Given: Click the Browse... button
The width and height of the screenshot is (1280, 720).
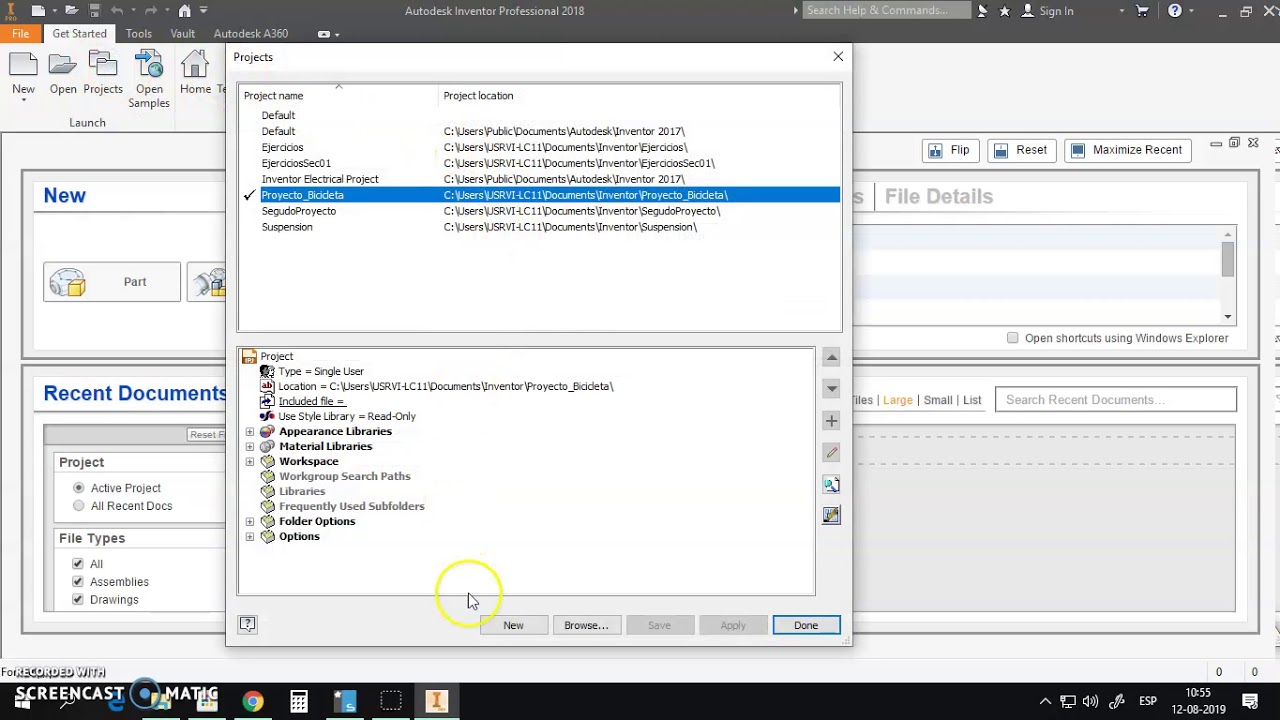Looking at the screenshot, I should tap(586, 625).
